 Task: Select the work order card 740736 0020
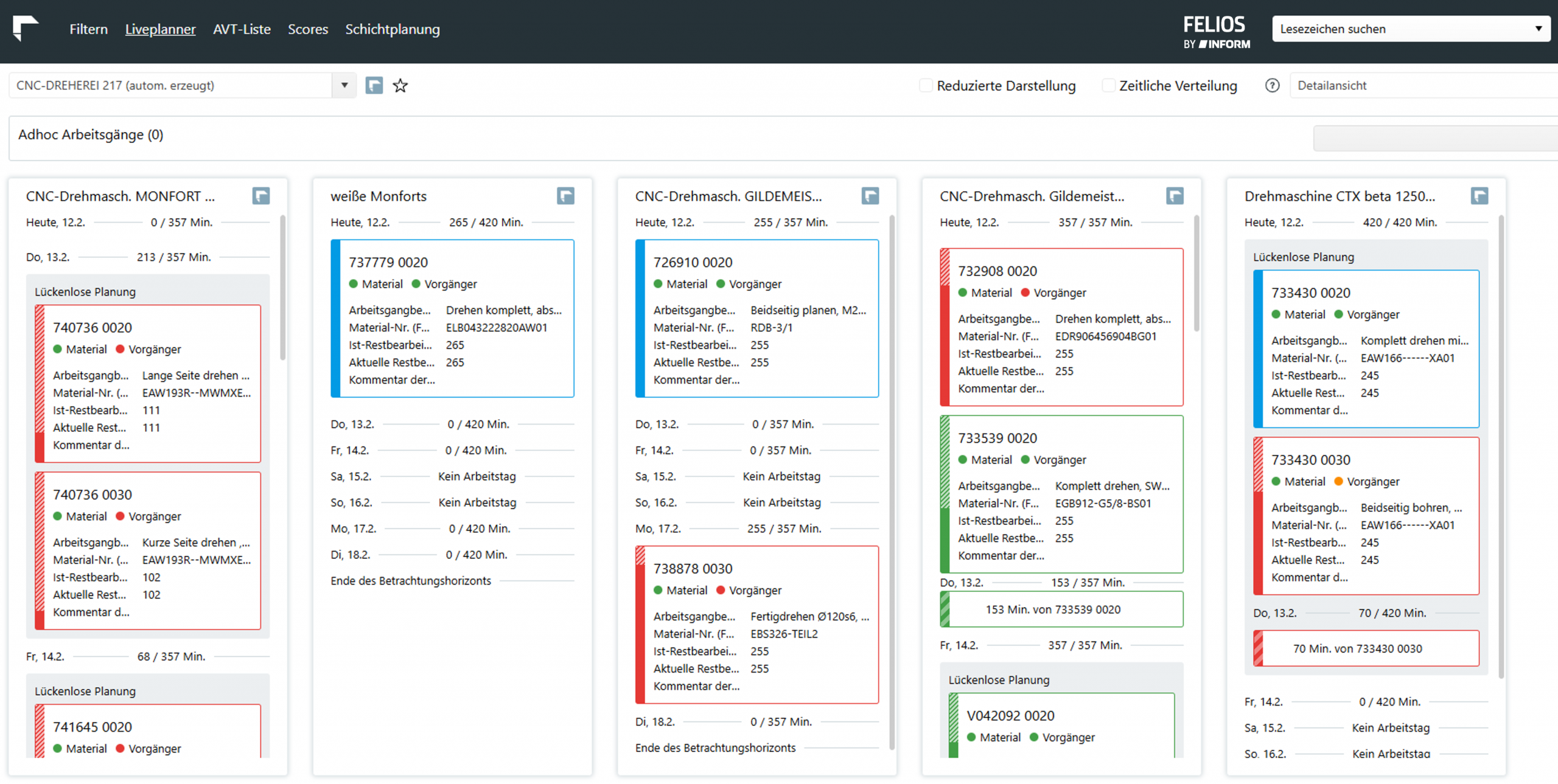click(x=148, y=384)
